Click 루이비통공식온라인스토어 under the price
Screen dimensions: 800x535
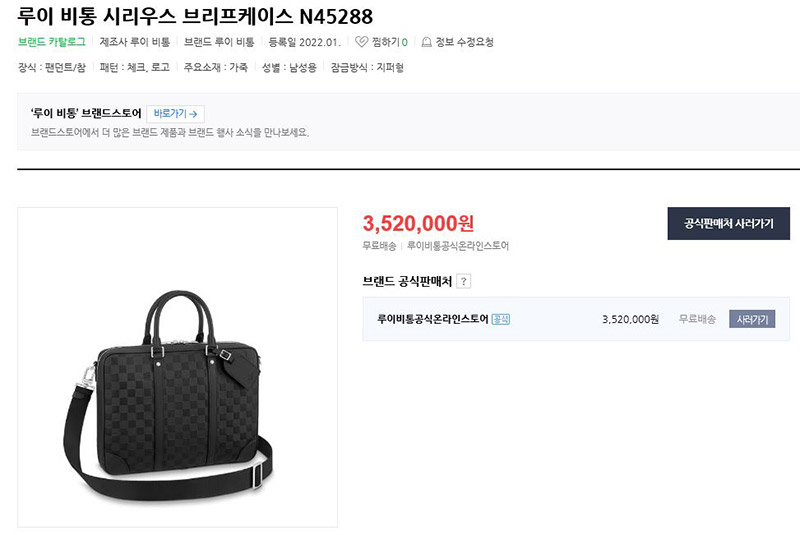(x=458, y=246)
